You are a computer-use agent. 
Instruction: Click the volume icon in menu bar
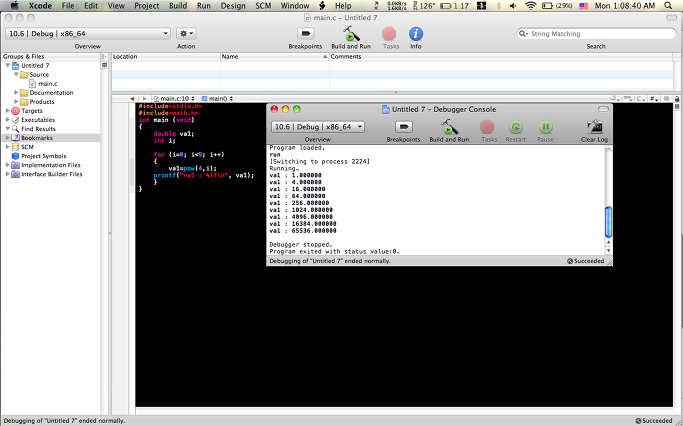pos(513,6)
